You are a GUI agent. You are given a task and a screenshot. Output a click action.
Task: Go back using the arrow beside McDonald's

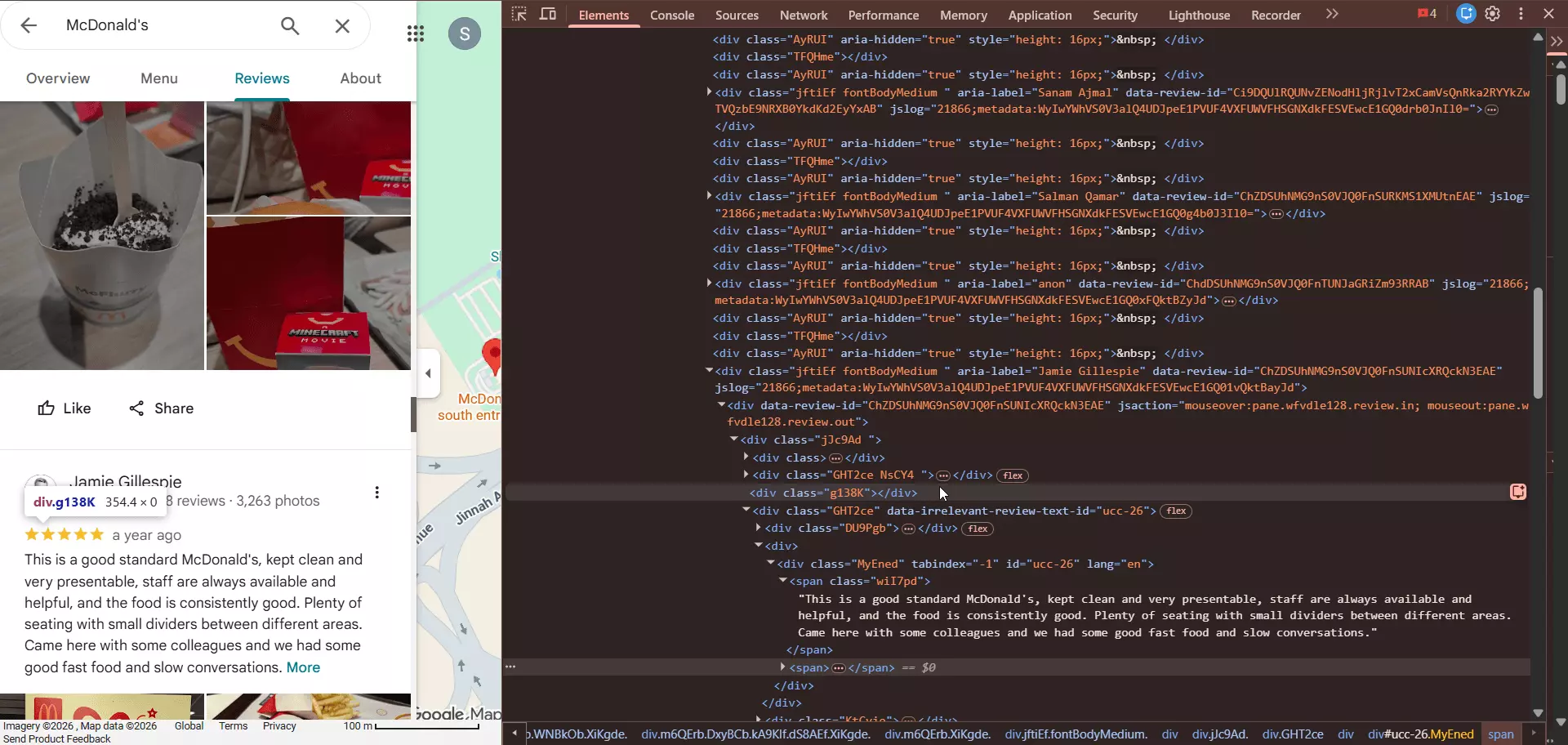[29, 25]
